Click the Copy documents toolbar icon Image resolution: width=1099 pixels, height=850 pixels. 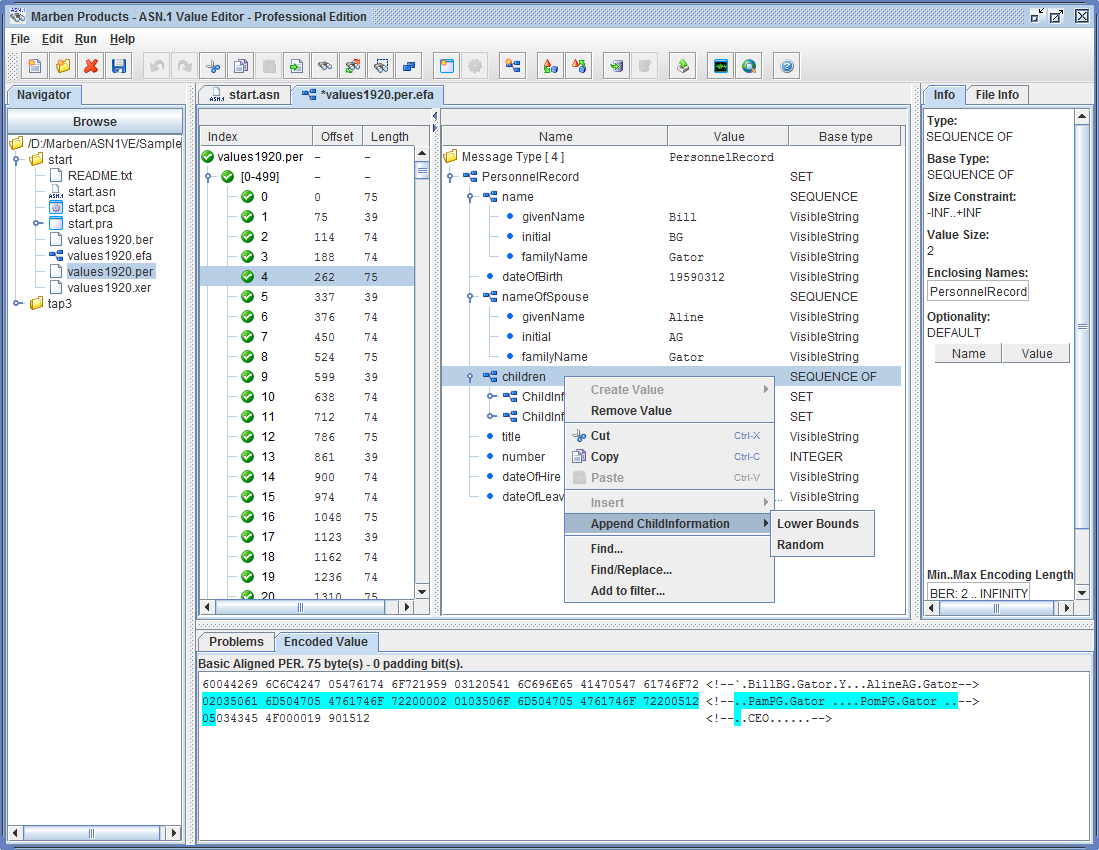coord(241,66)
